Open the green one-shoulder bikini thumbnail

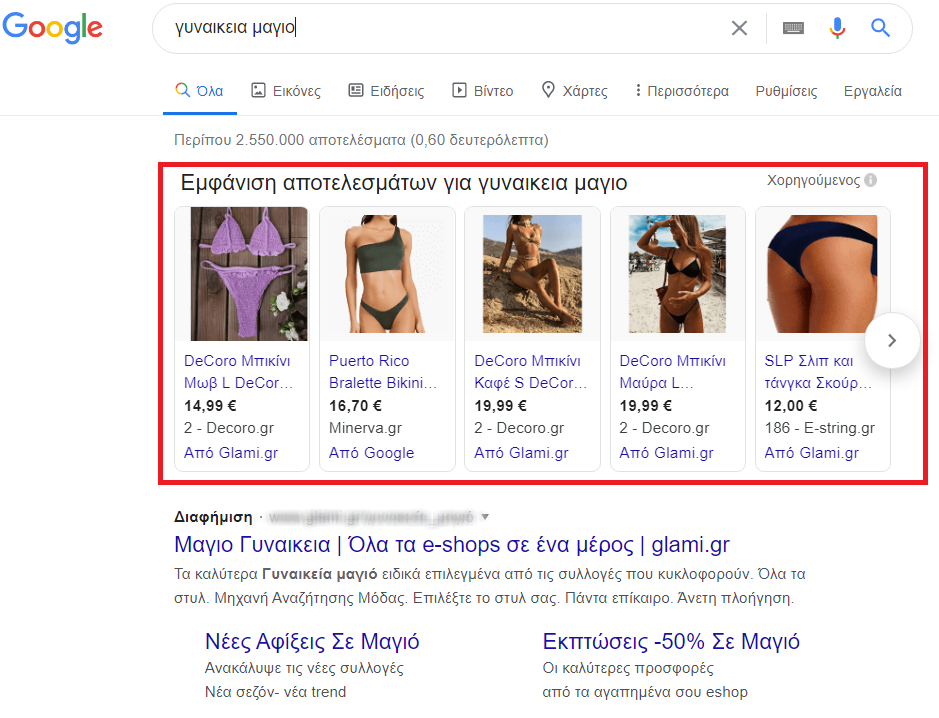[x=387, y=274]
